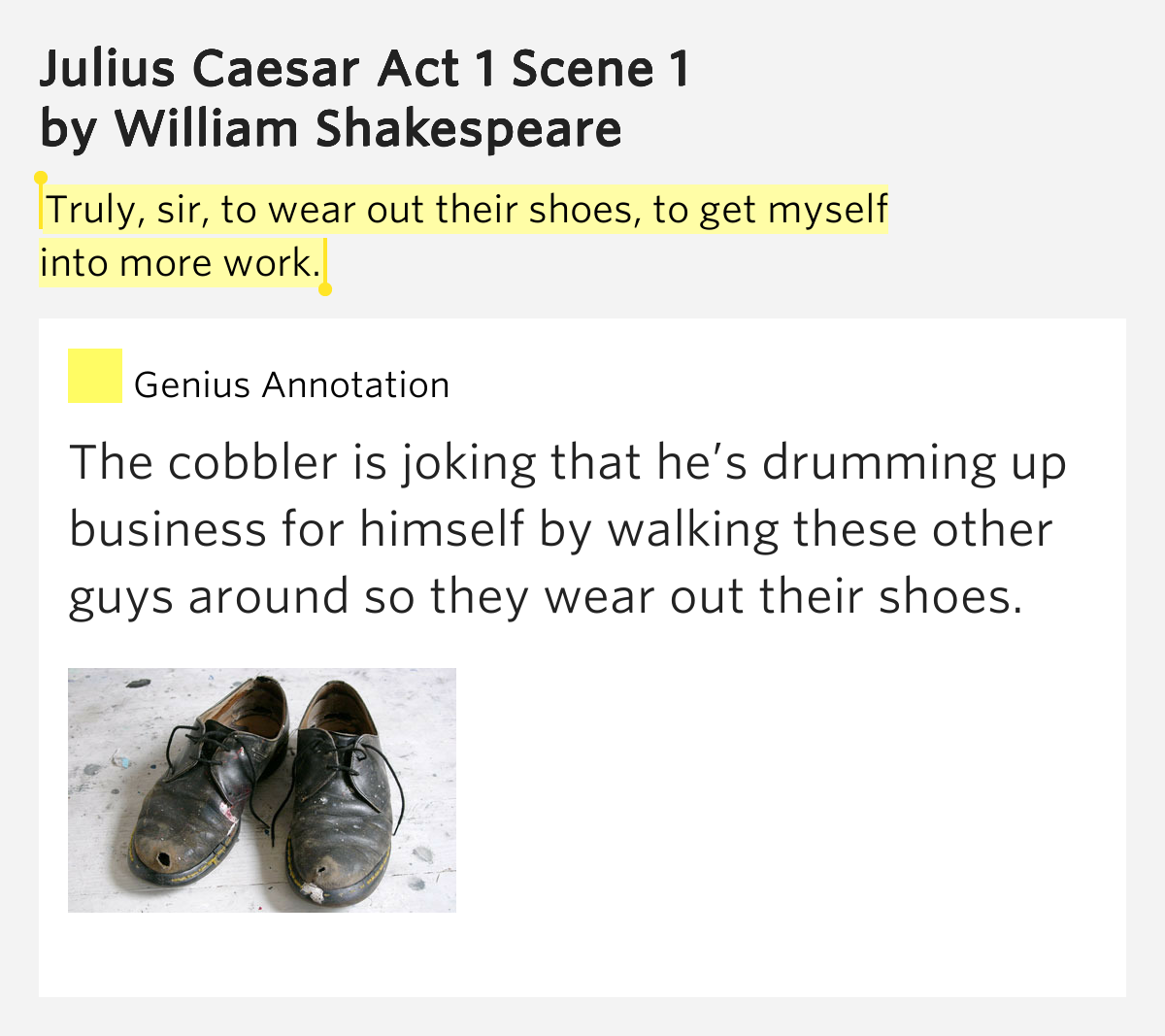
Task: Click the annotation line starting 'guys around so they'
Action: (546, 596)
